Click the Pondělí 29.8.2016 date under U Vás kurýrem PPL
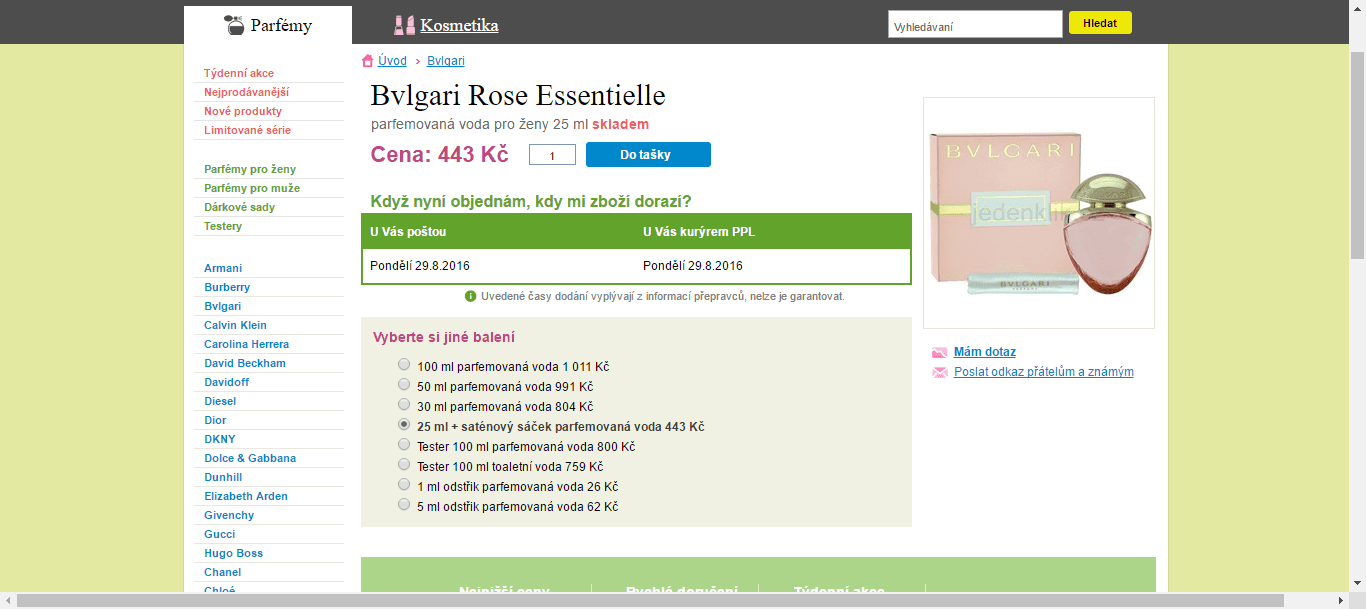Screen dimensions: 1366x609 (693, 266)
